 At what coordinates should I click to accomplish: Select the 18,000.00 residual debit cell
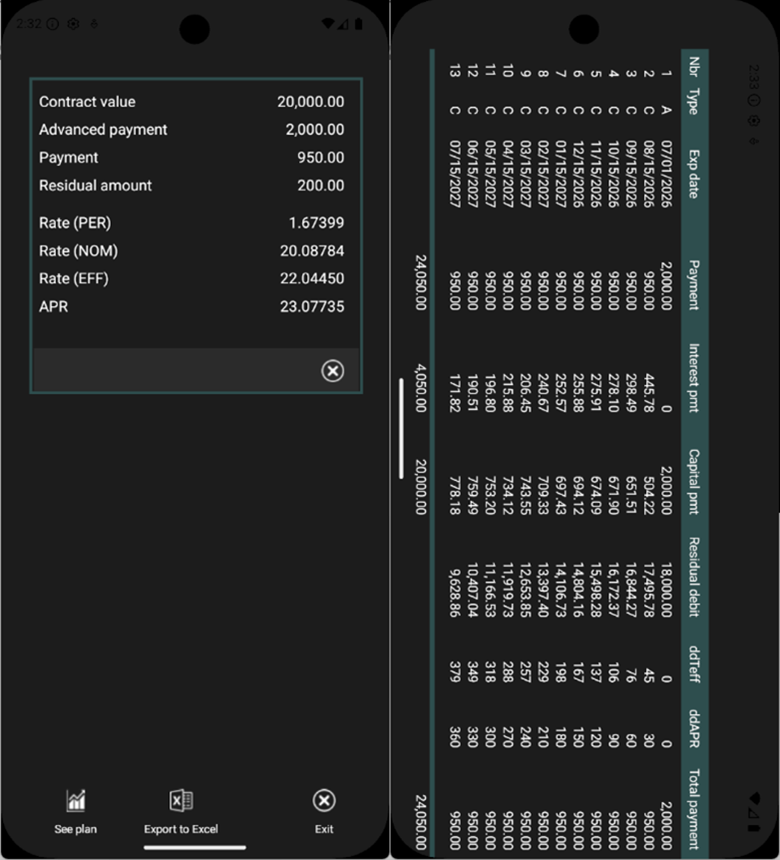coord(666,590)
